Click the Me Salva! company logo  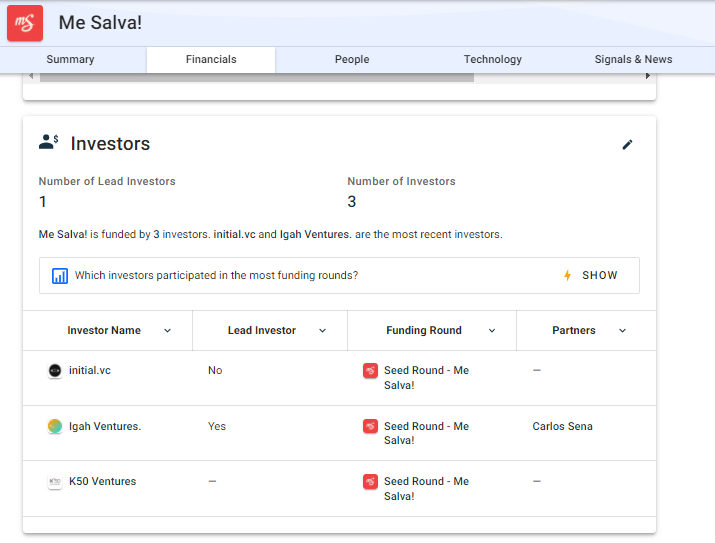[x=25, y=23]
